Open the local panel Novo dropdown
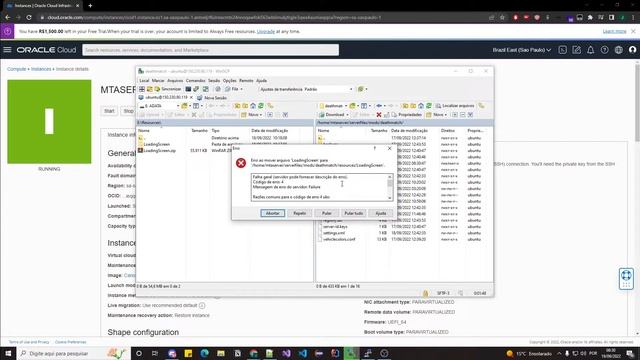 tap(252, 115)
